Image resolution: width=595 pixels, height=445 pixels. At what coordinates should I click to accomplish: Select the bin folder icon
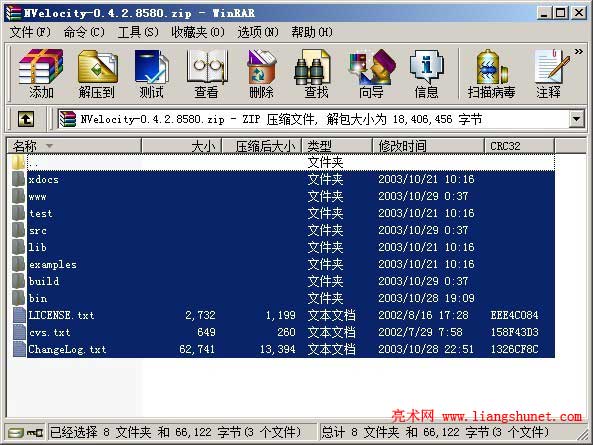(x=19, y=298)
